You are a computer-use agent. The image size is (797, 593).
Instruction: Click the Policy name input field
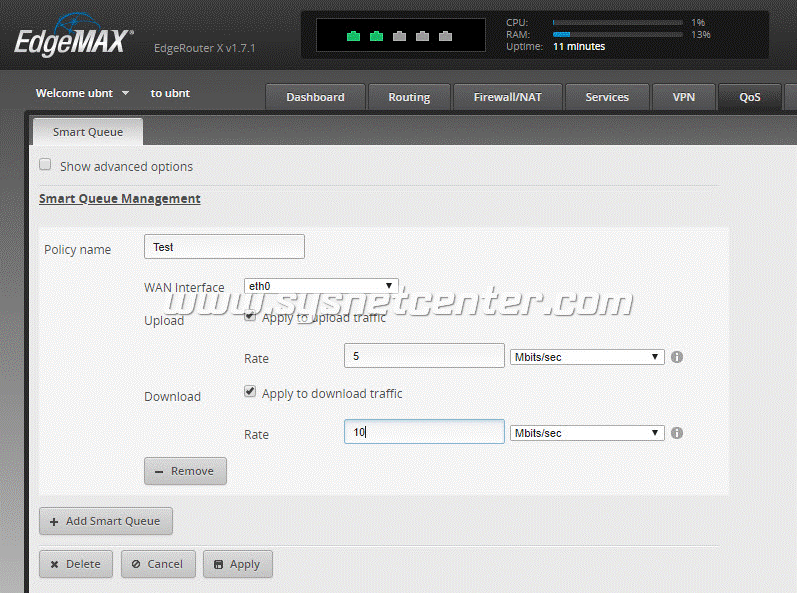click(224, 246)
